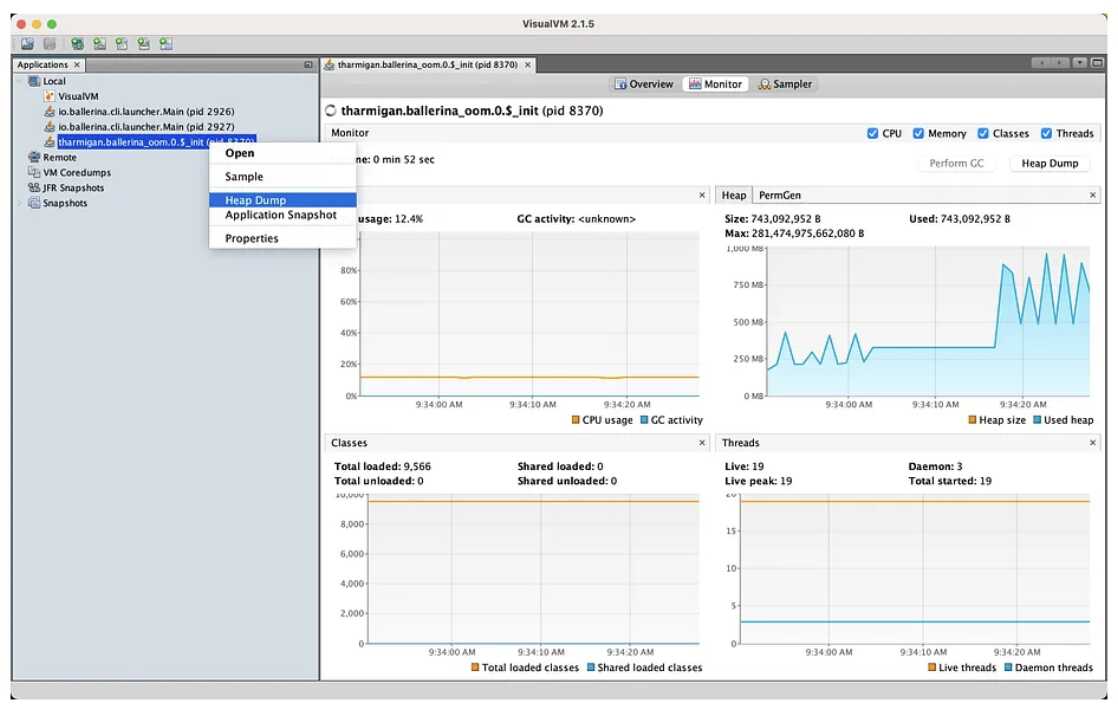This screenshot has height=712, width=1118.
Task: Click the Used heap legend color swatch
Action: (x=1037, y=420)
